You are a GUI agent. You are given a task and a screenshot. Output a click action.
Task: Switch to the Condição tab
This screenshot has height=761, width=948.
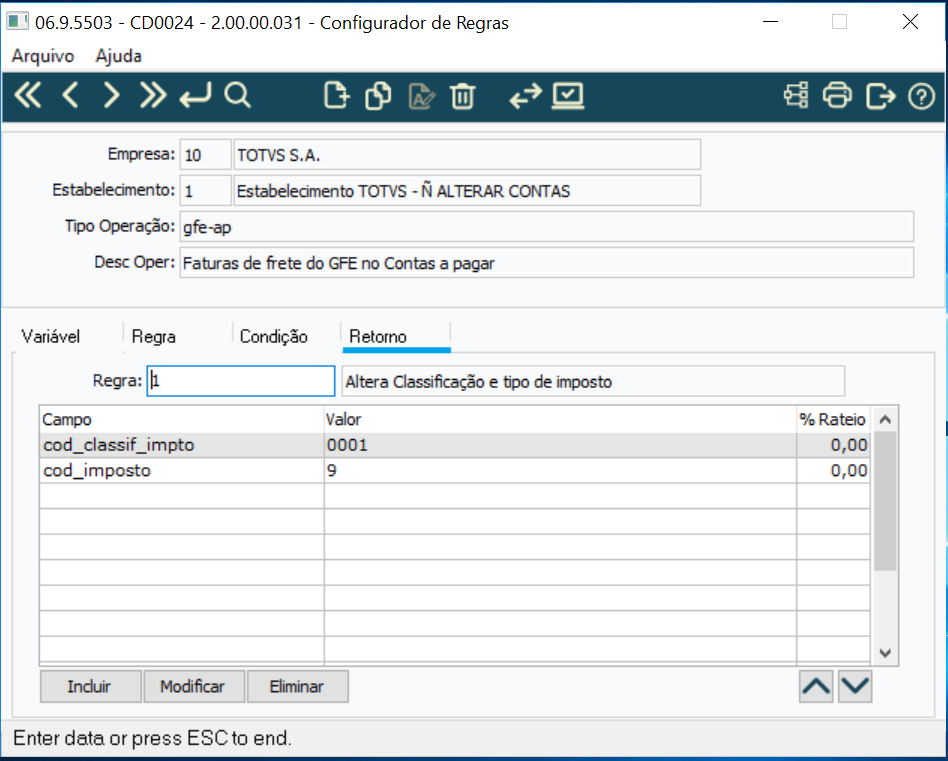tap(274, 336)
